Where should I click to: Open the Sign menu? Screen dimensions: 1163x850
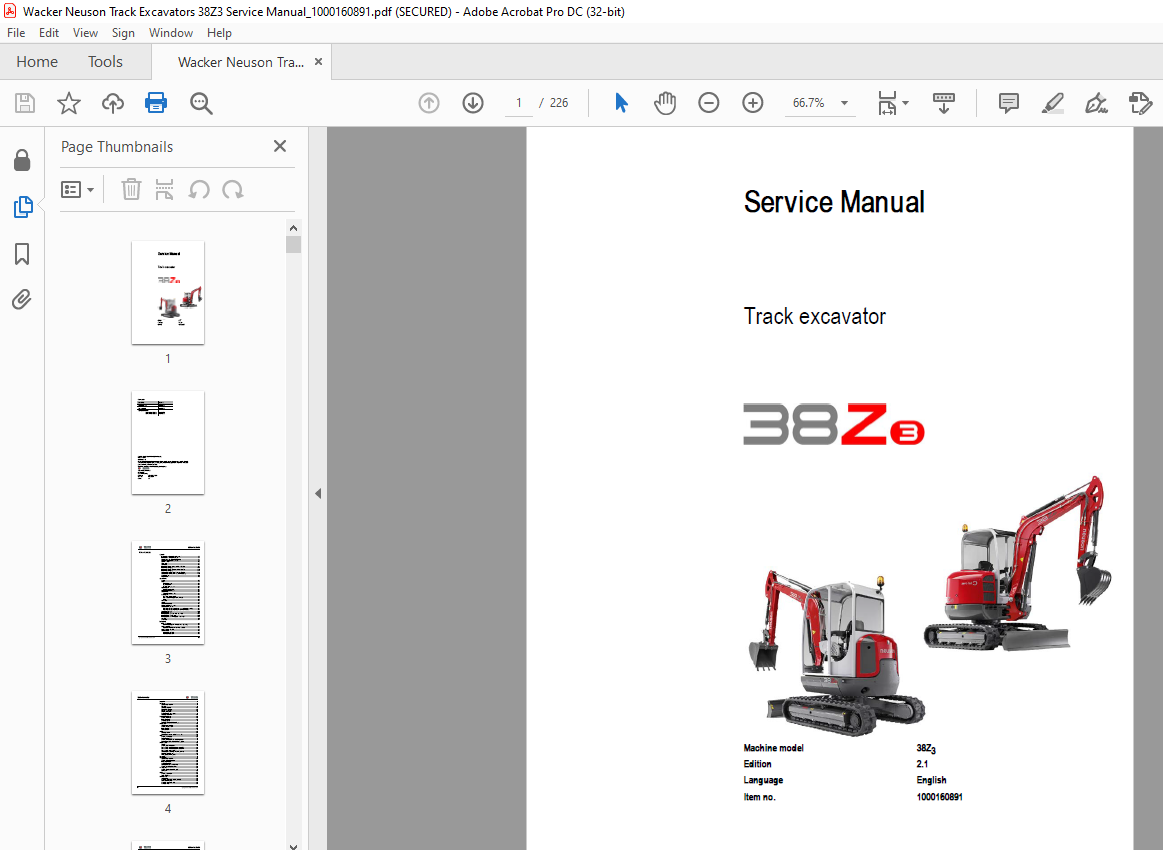click(x=123, y=33)
